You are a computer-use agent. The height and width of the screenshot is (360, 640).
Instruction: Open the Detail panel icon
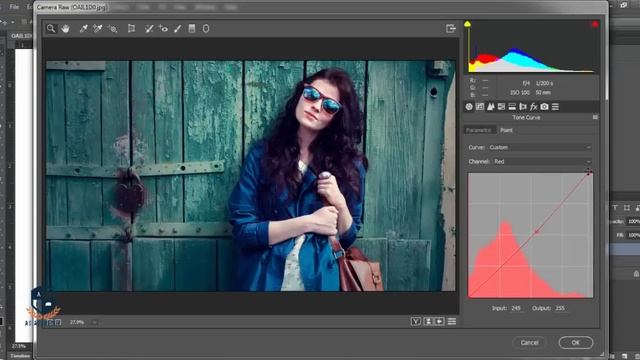[491, 107]
